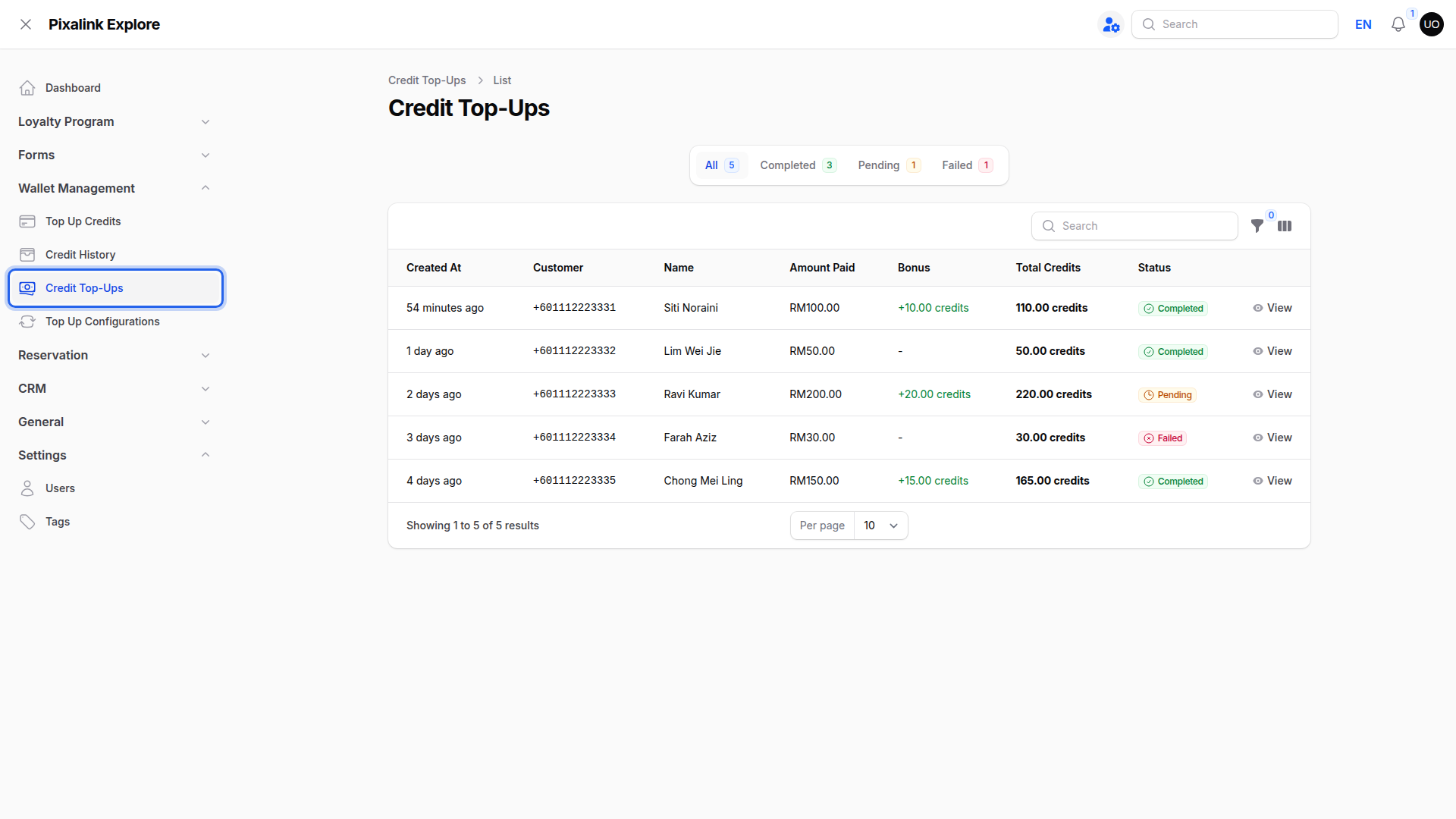Collapse the Wallet Management section

click(114, 188)
